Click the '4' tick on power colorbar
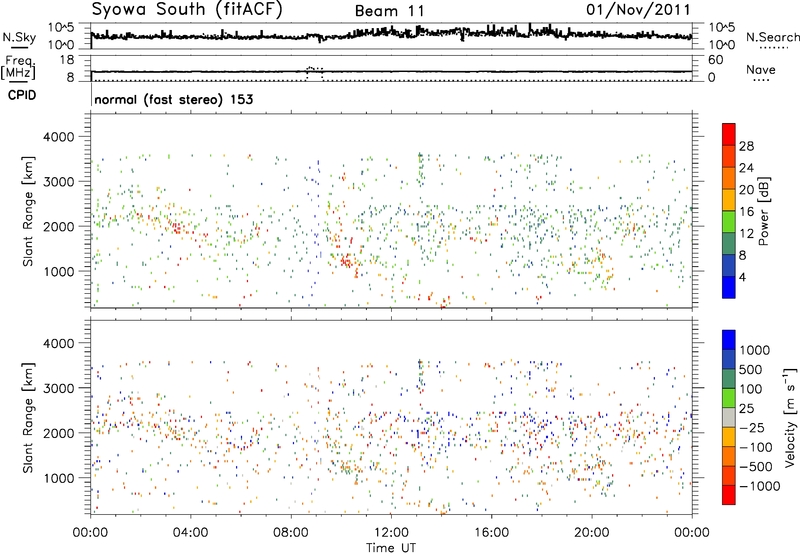Image resolution: width=800 pixels, height=554 pixels. (742, 277)
